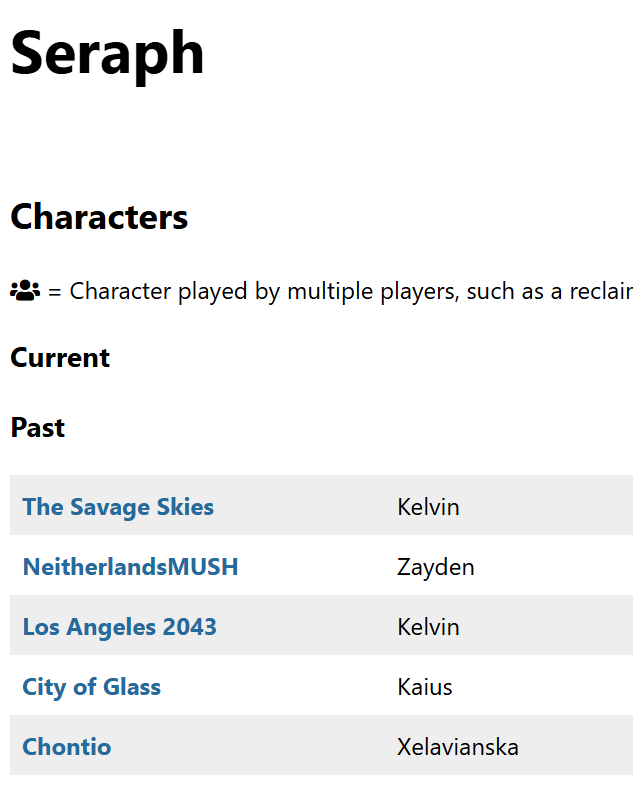Screen dimensions: 633x804
Task: Click the character name Xelavianska
Action: (457, 747)
